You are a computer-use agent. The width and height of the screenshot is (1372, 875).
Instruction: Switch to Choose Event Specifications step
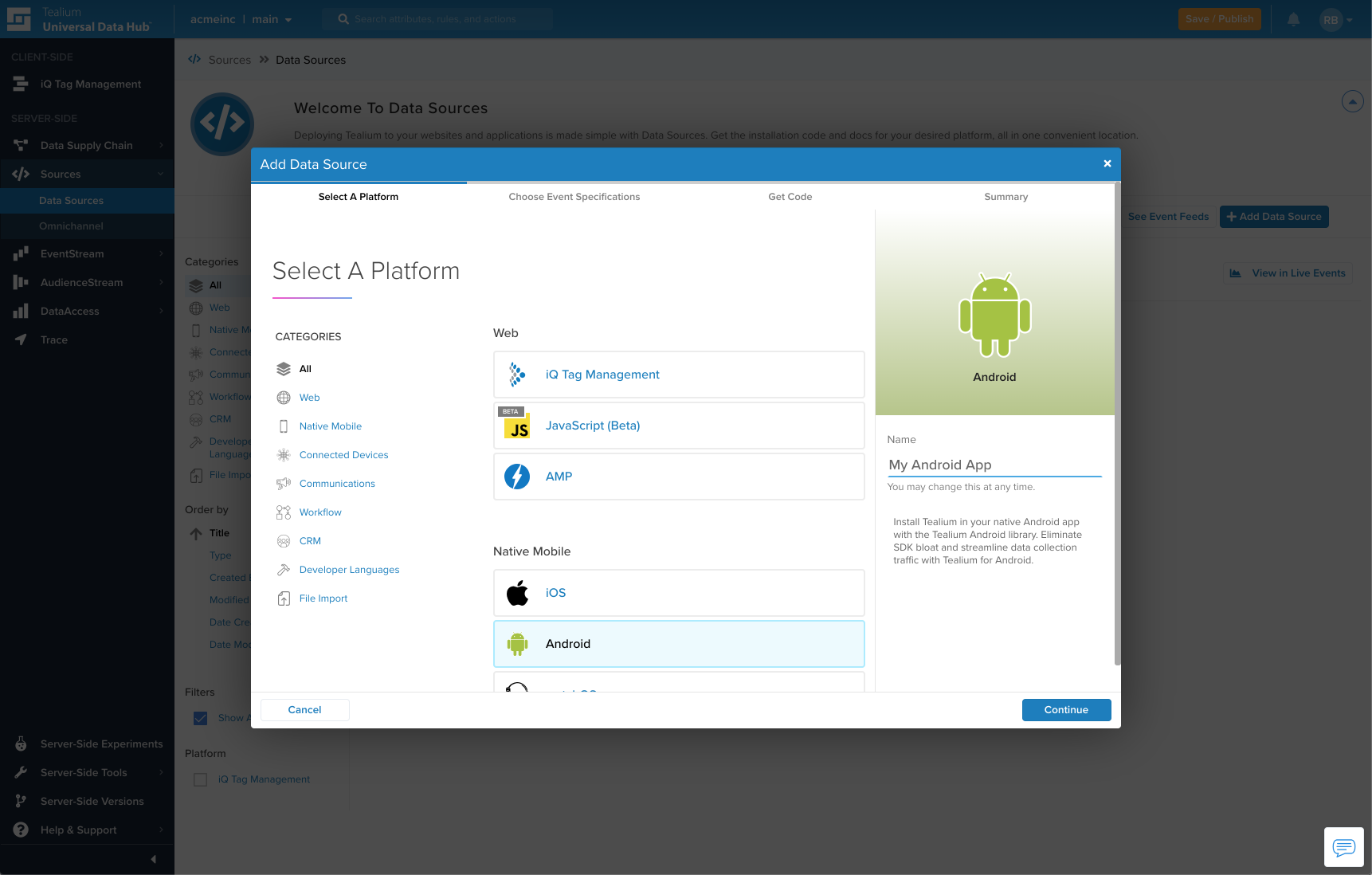[x=574, y=197]
